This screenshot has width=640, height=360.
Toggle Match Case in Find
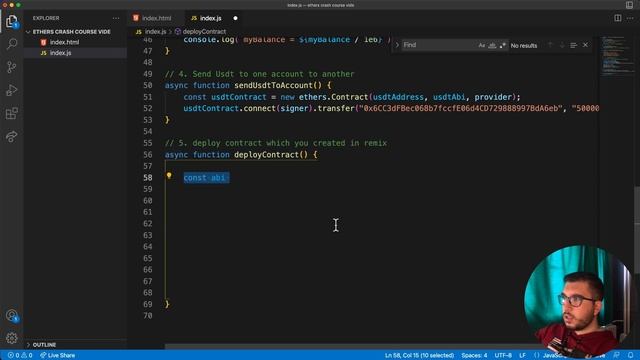[482, 45]
